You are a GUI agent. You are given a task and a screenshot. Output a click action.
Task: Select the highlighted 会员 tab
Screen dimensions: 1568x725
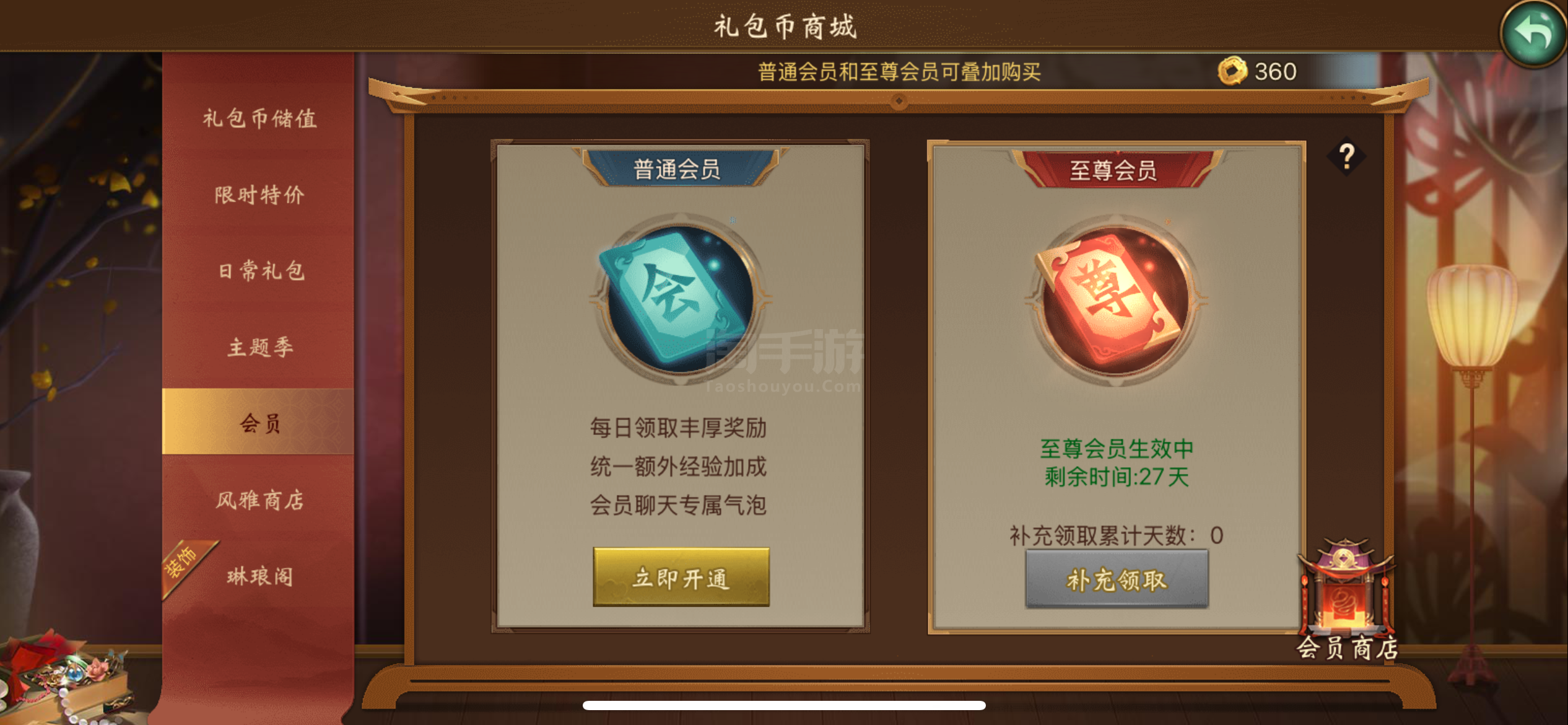[x=258, y=422]
